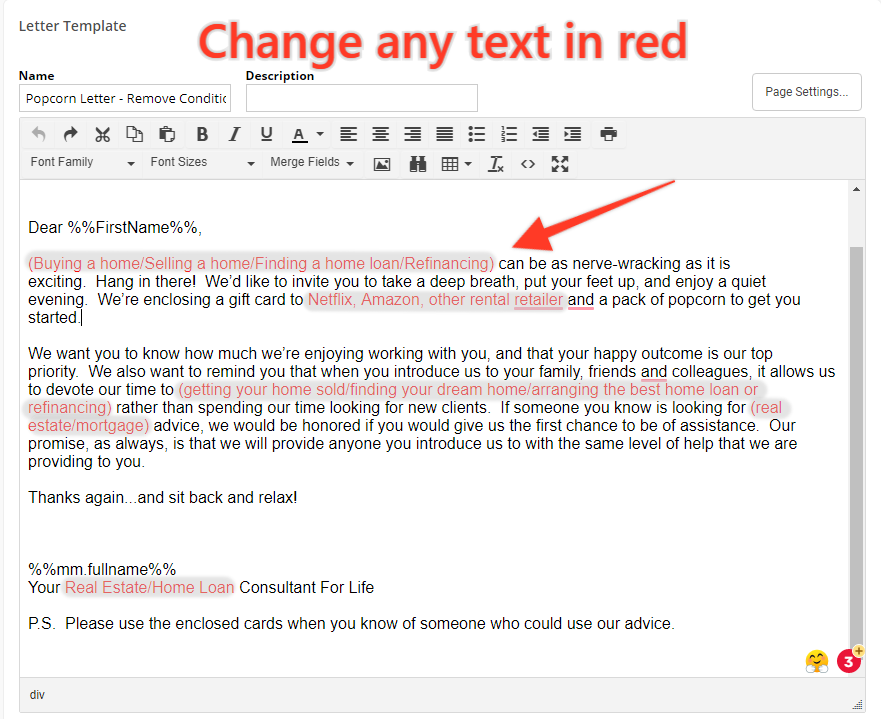Click red text Netflix, Amazon
Image resolution: width=881 pixels, height=719 pixels.
435,299
